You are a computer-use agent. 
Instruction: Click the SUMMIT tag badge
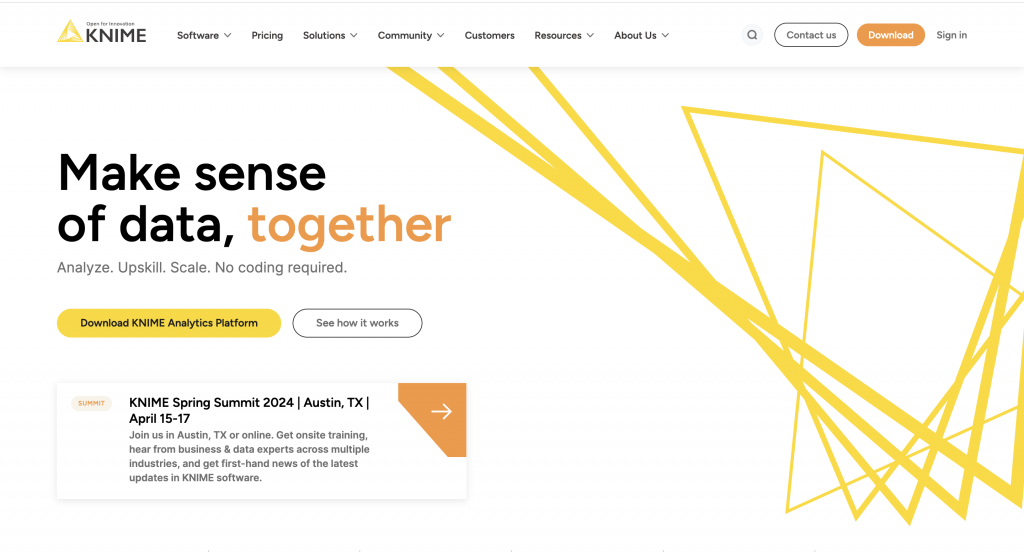(x=91, y=403)
